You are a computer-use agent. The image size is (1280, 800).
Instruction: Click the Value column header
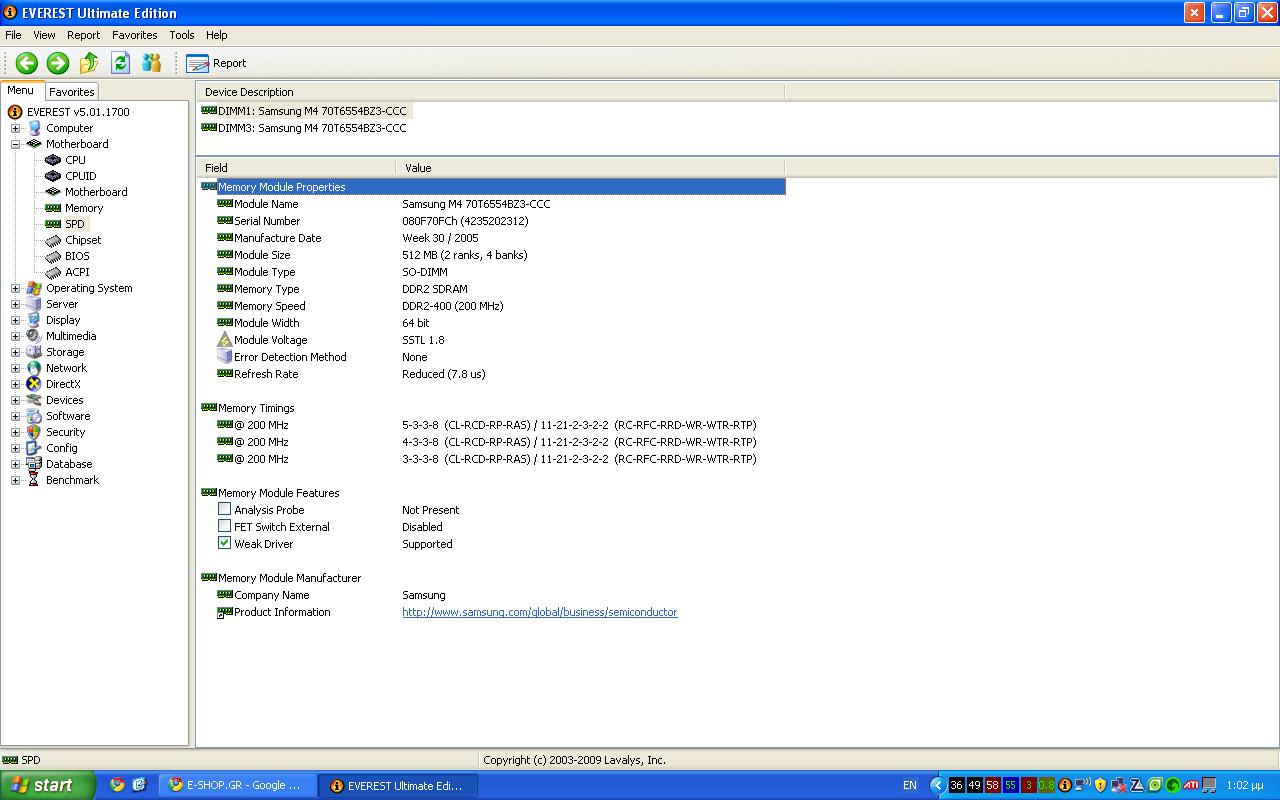(590, 168)
